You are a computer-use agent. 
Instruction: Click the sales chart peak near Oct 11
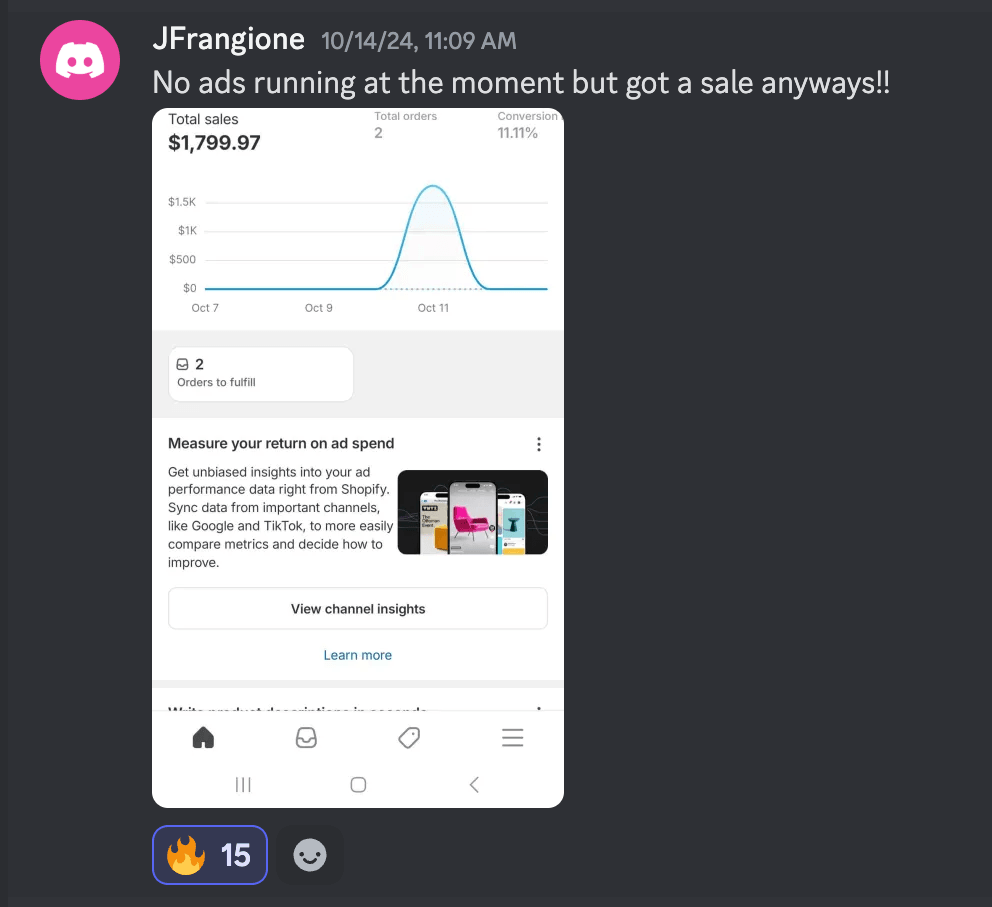pyautogui.click(x=433, y=187)
